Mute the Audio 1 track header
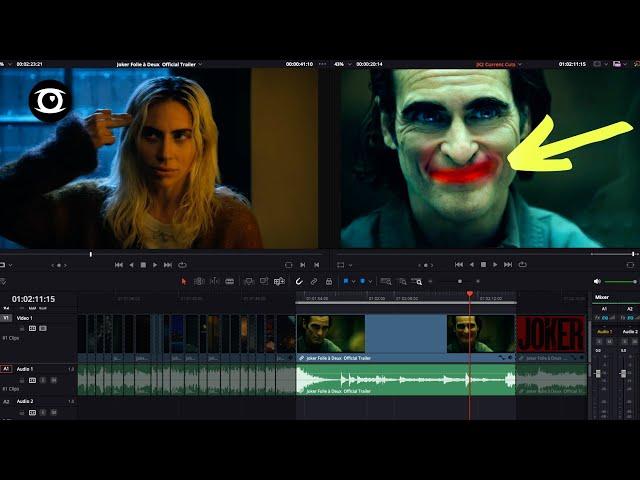 [53, 380]
